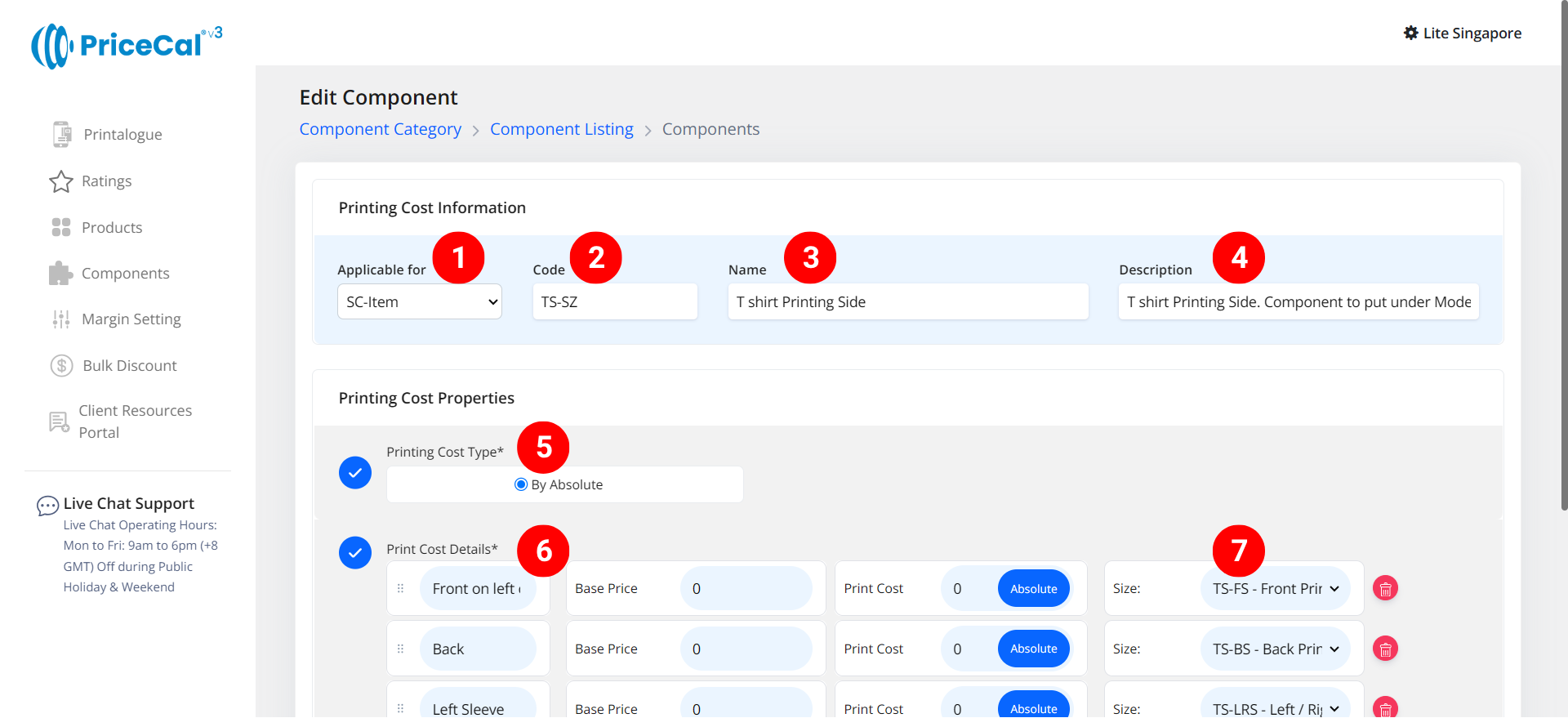Click the Components puzzle piece icon
1568x718 pixels.
tap(61, 274)
